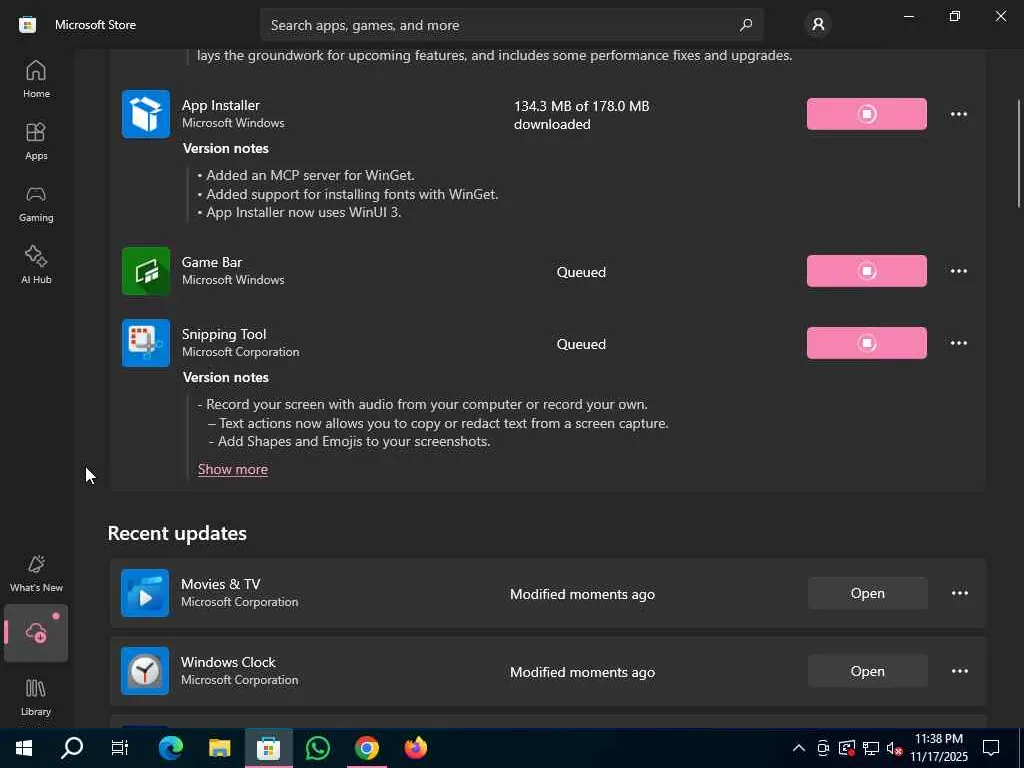Launch Microsoft Edge from the taskbar
This screenshot has height=768, width=1024.
click(x=170, y=748)
